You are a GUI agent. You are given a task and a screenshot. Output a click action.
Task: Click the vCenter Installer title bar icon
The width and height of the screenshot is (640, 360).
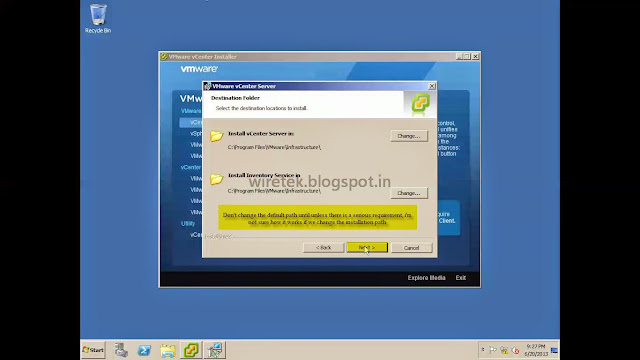tap(164, 57)
